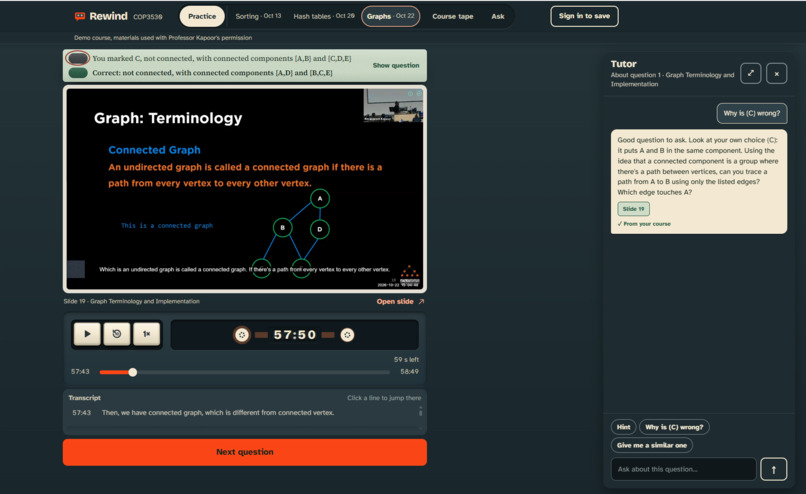The height and width of the screenshot is (494, 806).
Task: Click Give me a similar one
Action: point(652,445)
